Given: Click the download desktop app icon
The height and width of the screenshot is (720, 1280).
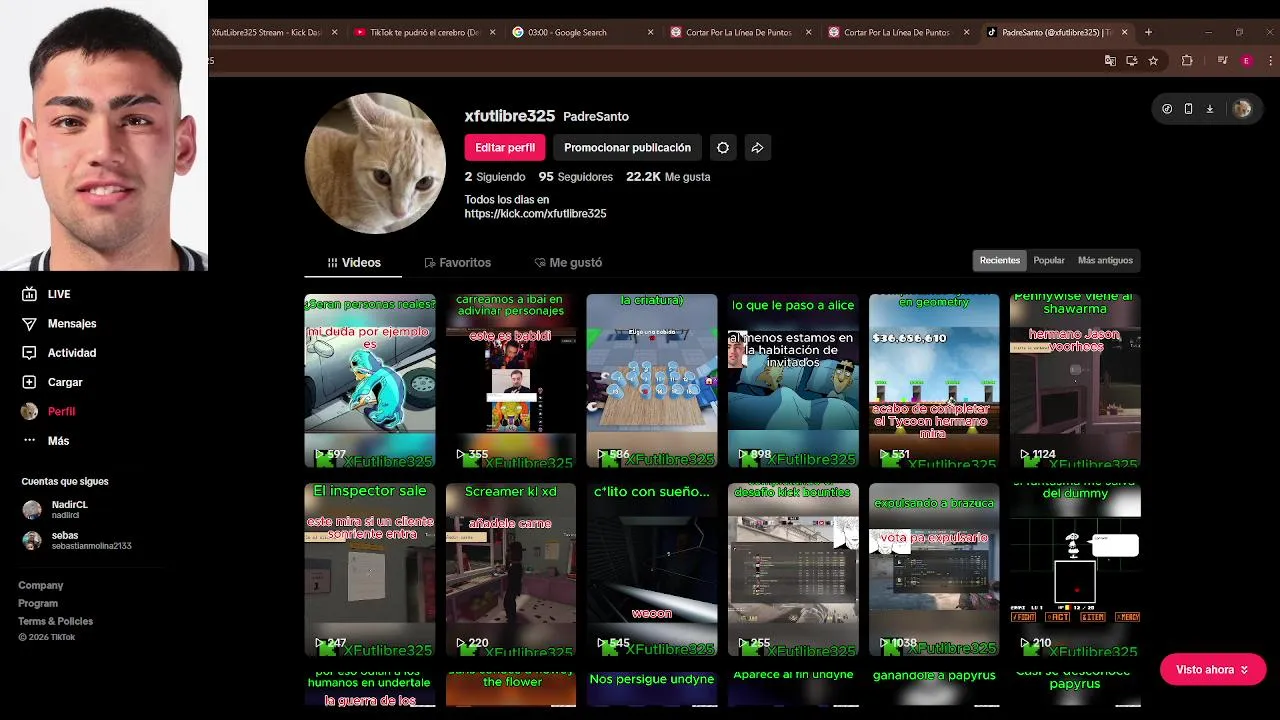Looking at the screenshot, I should click(1210, 109).
